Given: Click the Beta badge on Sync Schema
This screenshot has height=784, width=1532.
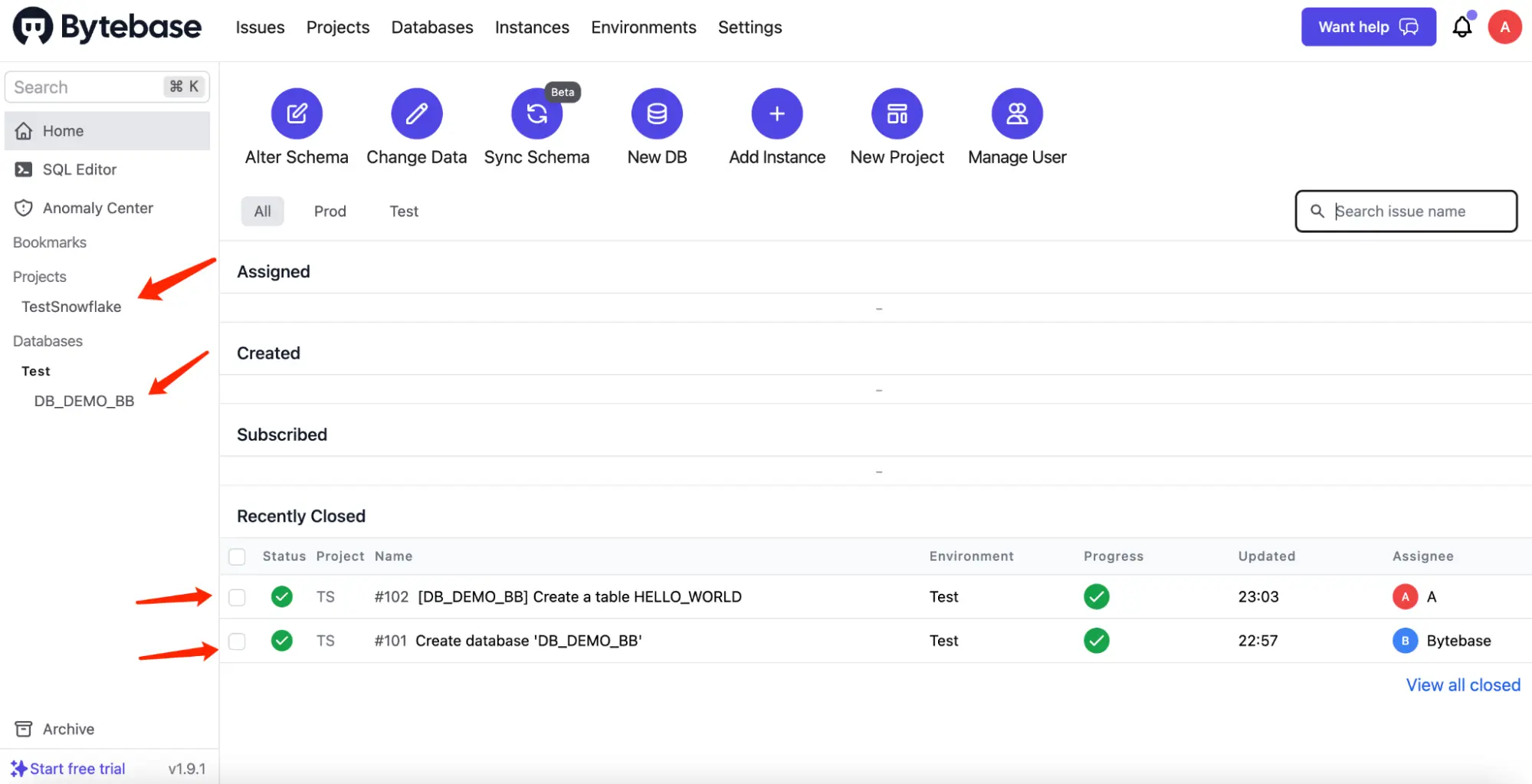Looking at the screenshot, I should tap(563, 92).
